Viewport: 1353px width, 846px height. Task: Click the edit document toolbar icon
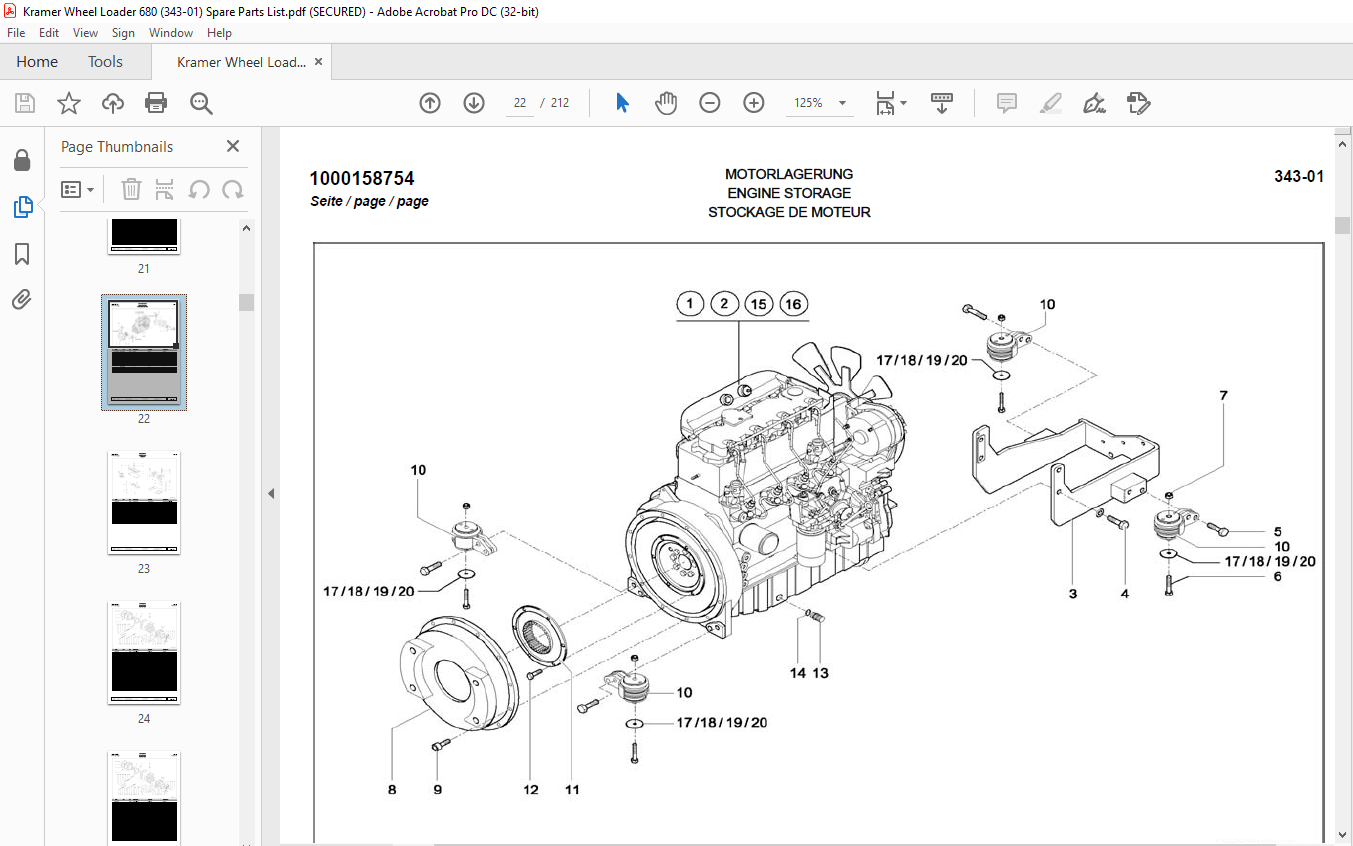tap(1138, 103)
